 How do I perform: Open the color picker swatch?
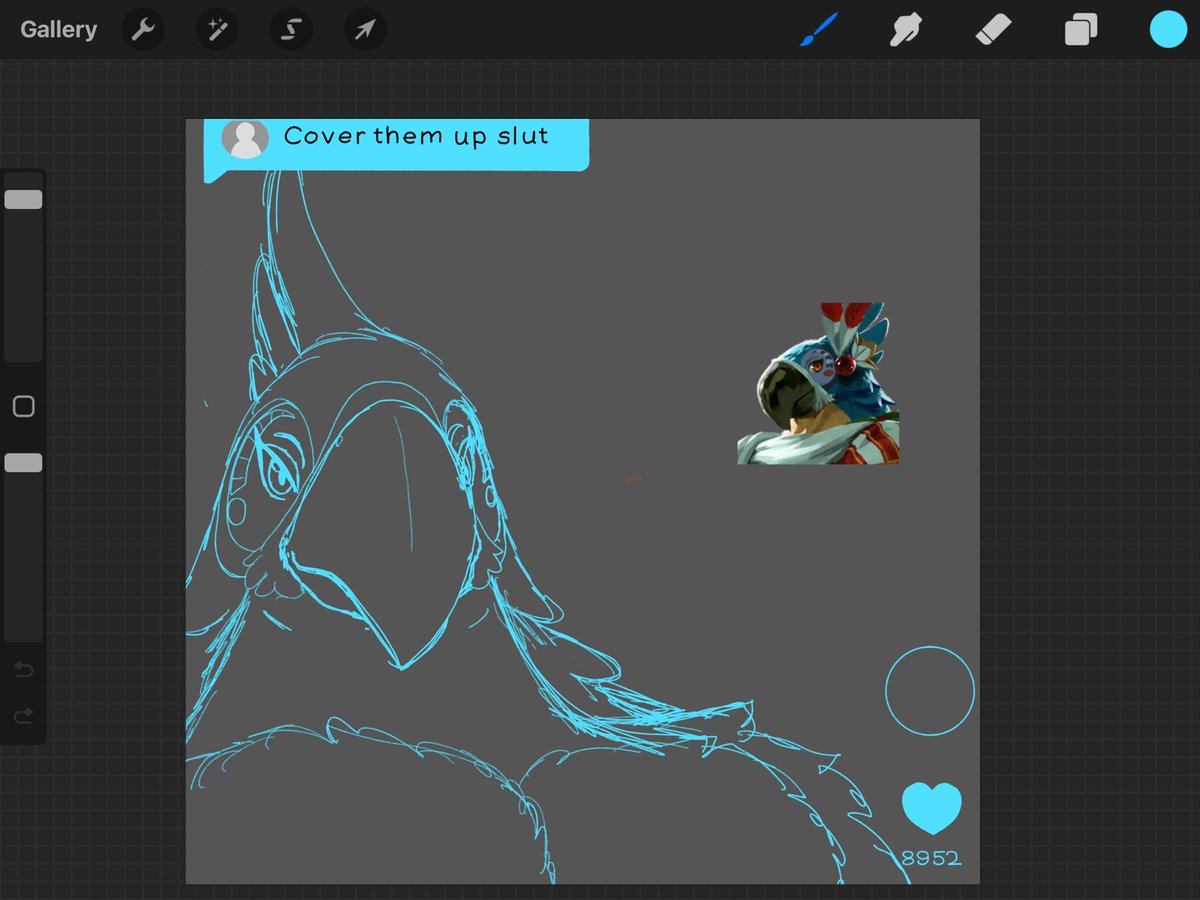pyautogui.click(x=1166, y=29)
